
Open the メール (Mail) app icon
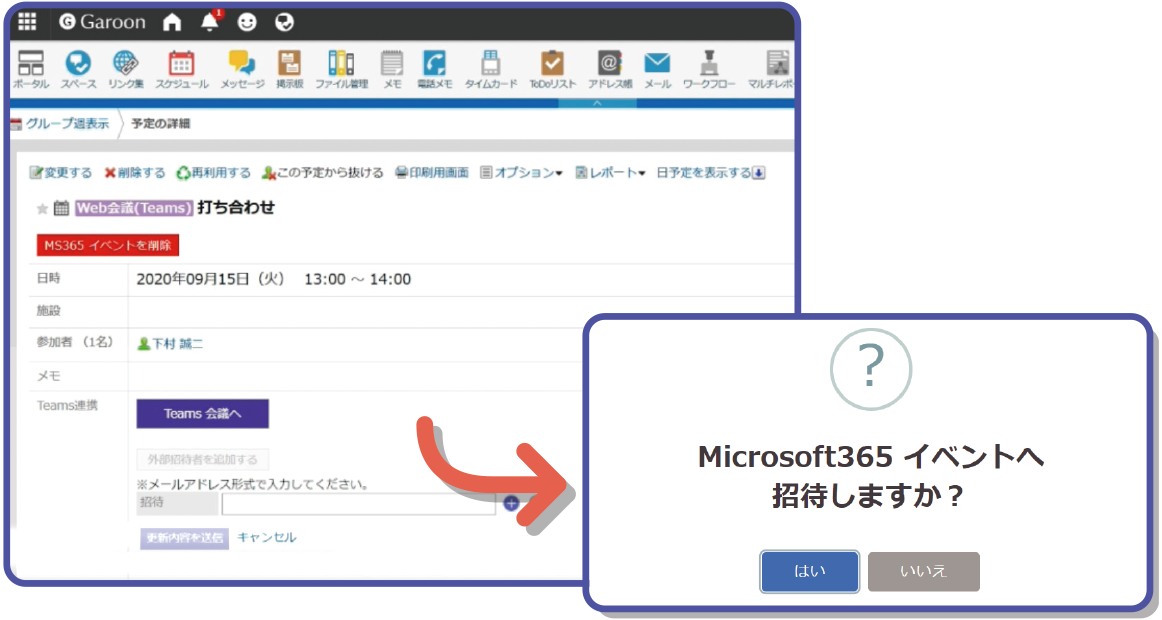point(658,62)
